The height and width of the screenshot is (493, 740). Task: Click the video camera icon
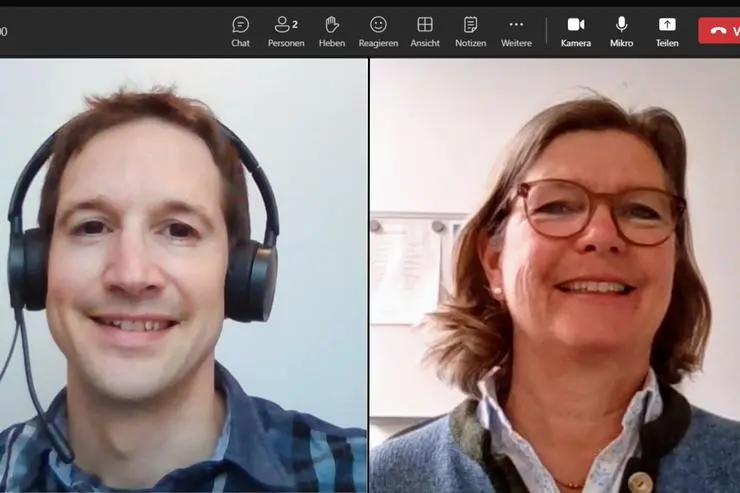coord(576,24)
